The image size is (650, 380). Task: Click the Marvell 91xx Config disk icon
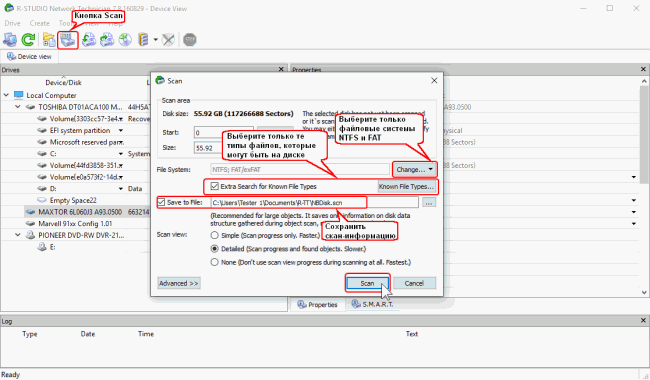(30, 223)
